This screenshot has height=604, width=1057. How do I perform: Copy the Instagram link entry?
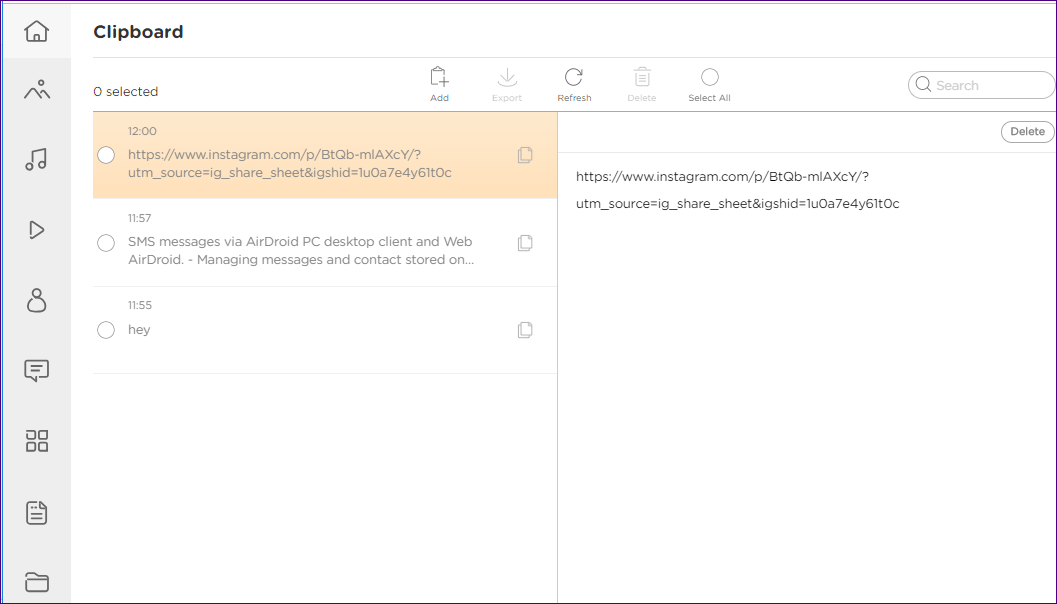525,155
